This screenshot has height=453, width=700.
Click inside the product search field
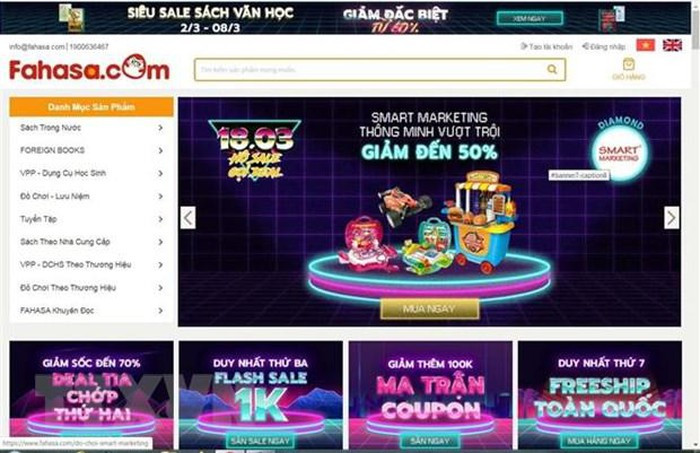click(371, 70)
